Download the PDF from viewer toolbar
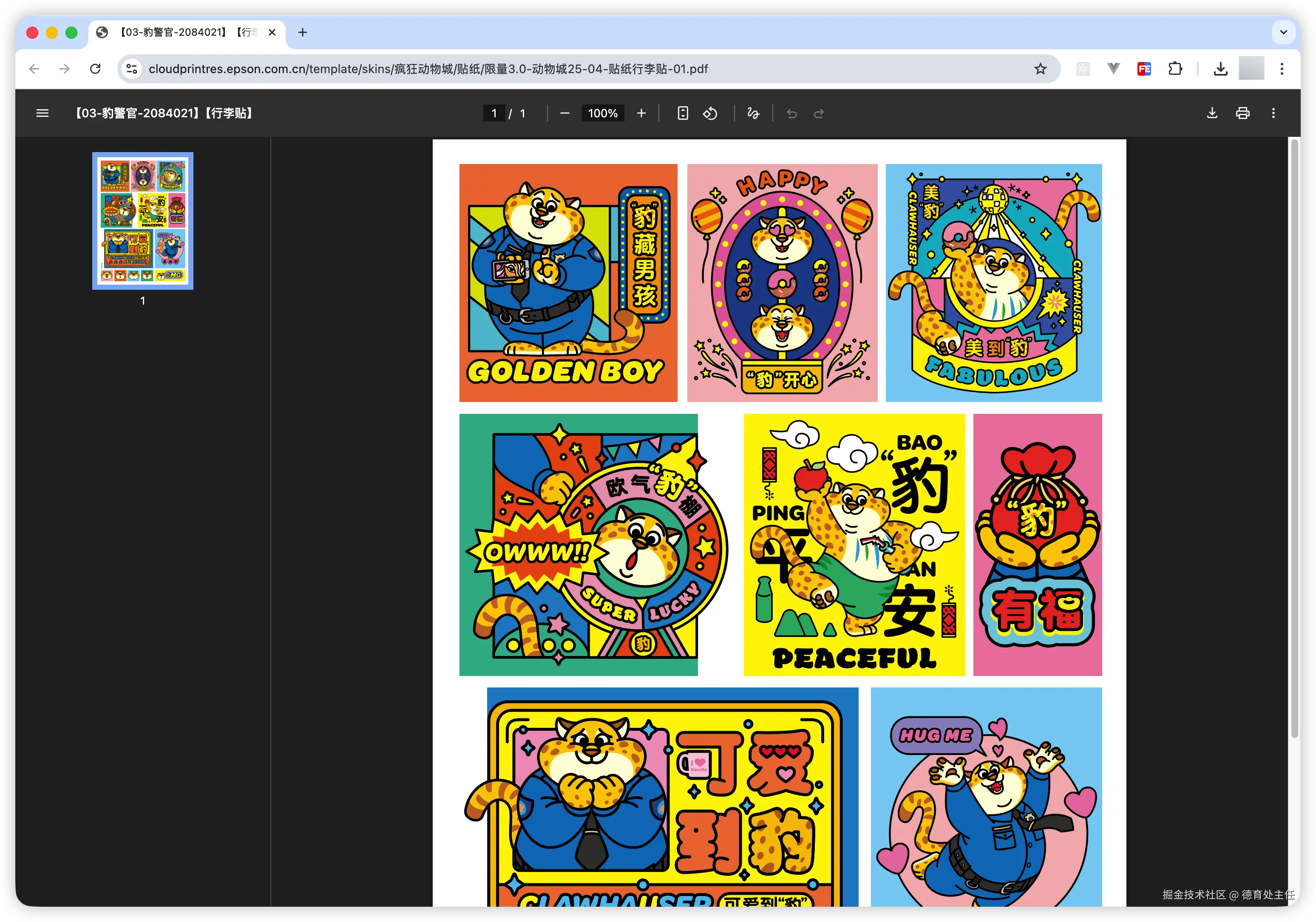 click(x=1212, y=113)
